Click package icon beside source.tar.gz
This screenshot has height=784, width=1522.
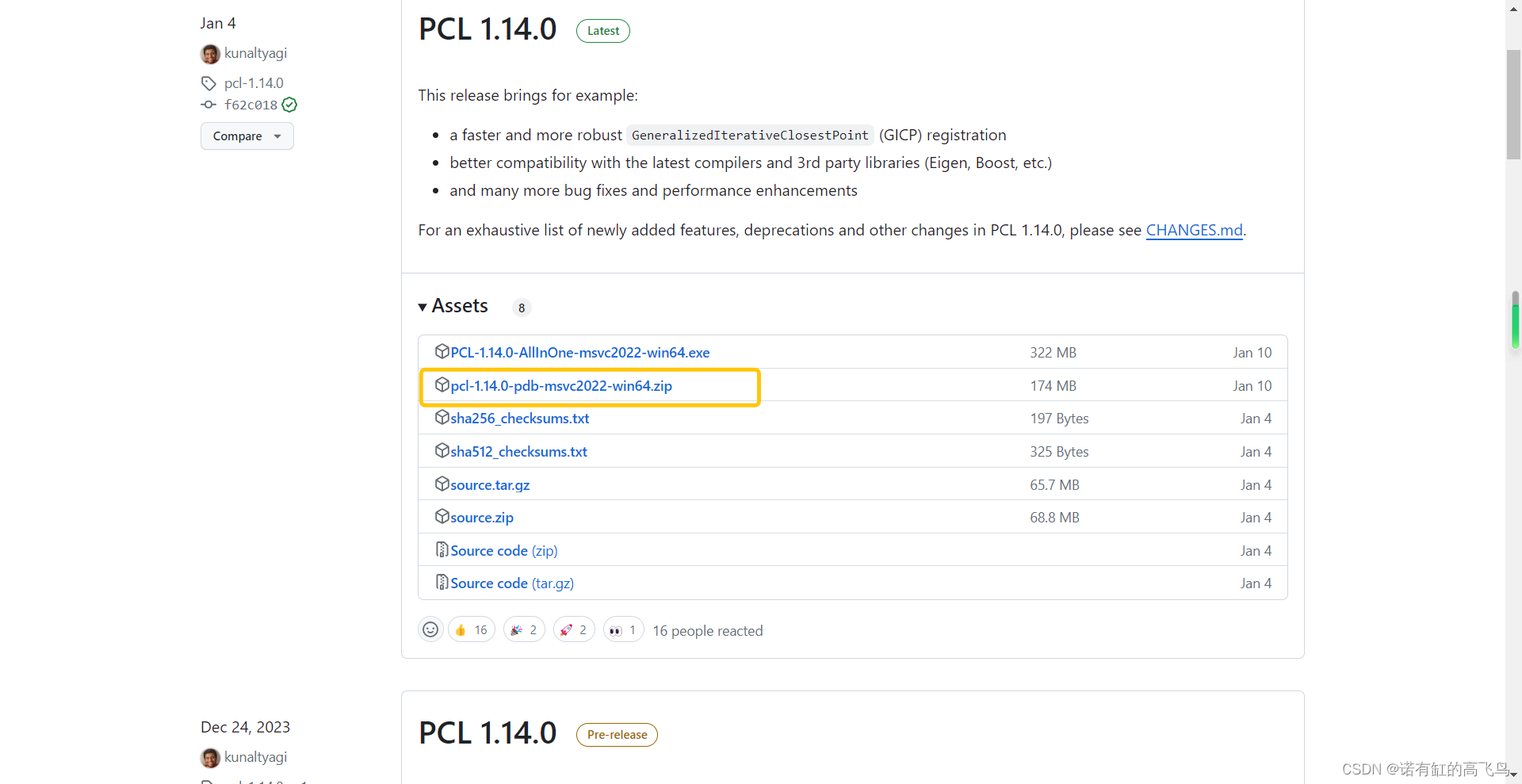click(x=442, y=484)
